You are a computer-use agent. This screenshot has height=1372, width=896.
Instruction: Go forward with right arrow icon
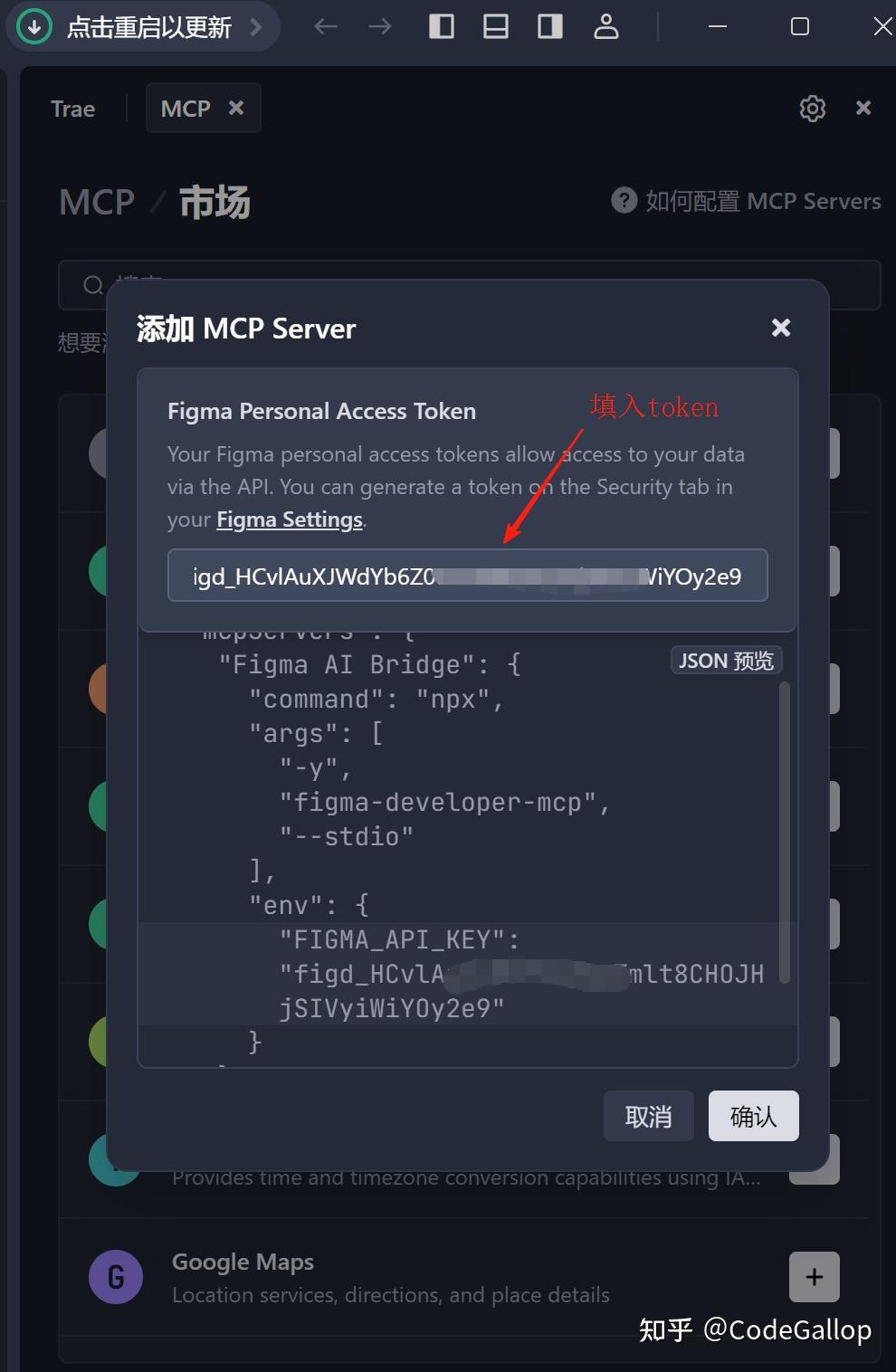click(x=380, y=27)
